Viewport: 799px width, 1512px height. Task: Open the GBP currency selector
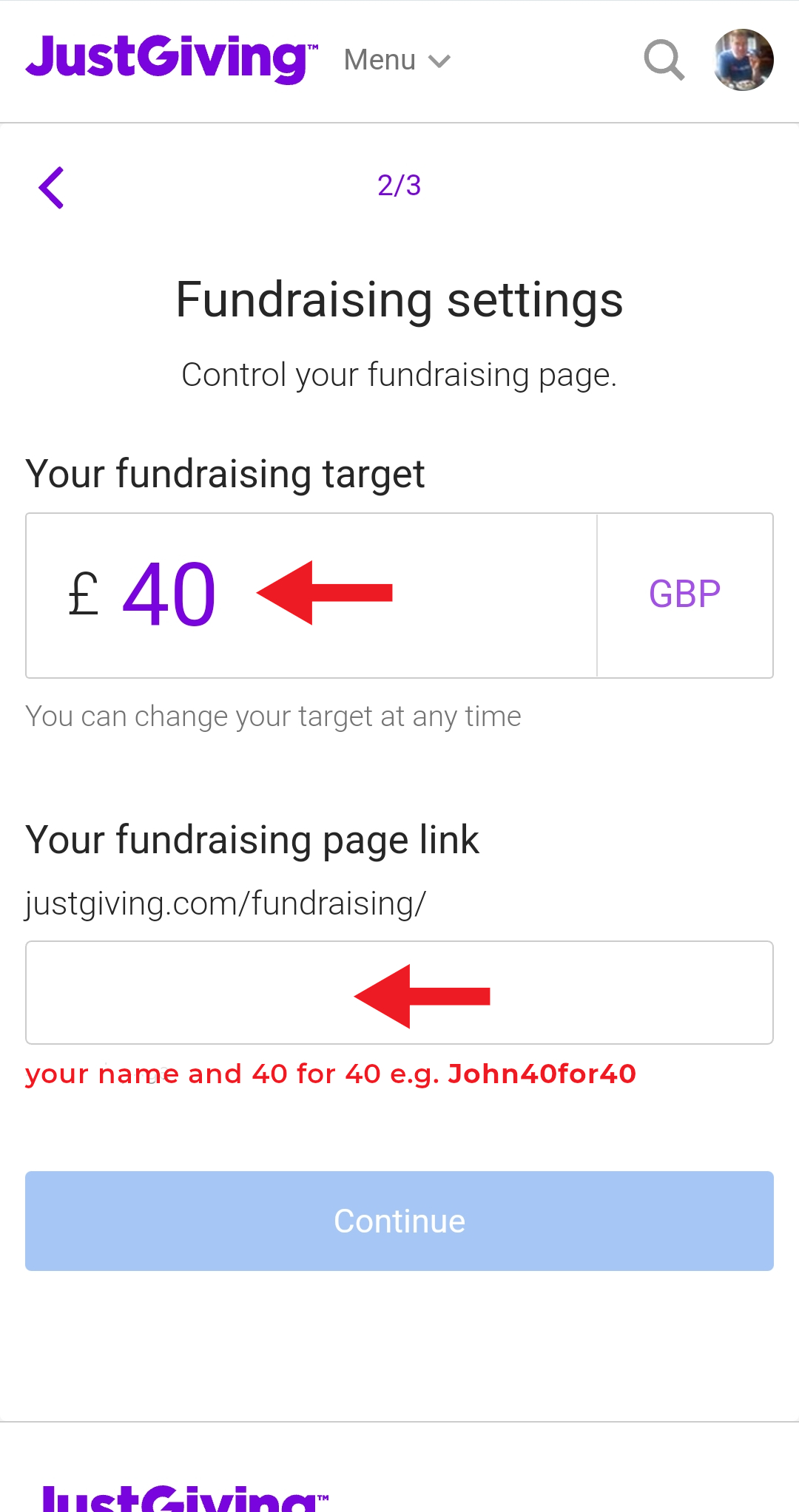(684, 594)
